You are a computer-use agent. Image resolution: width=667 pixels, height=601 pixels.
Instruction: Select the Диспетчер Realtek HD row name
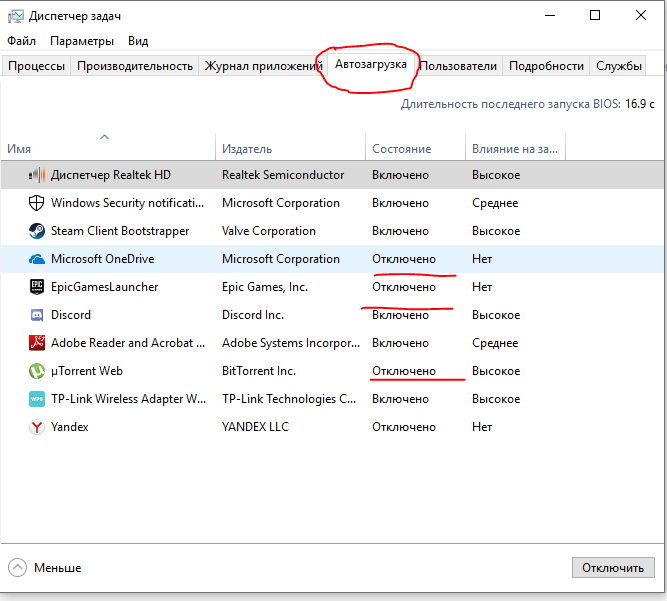click(111, 175)
